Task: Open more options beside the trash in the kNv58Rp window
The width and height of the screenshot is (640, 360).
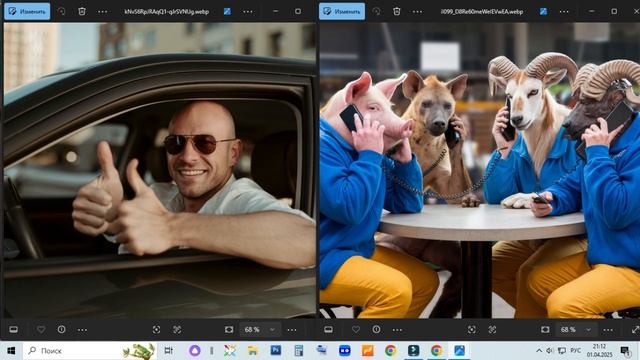Action: pyautogui.click(x=102, y=11)
